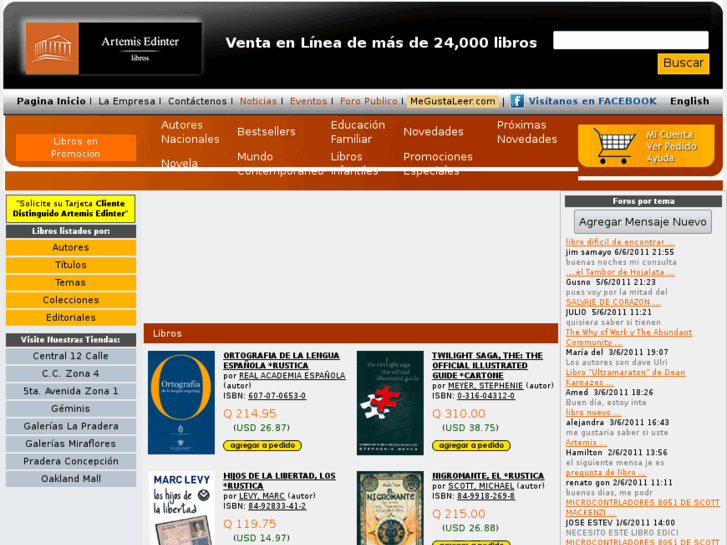Open author SCOTT, MICHAEL link

click(481, 486)
